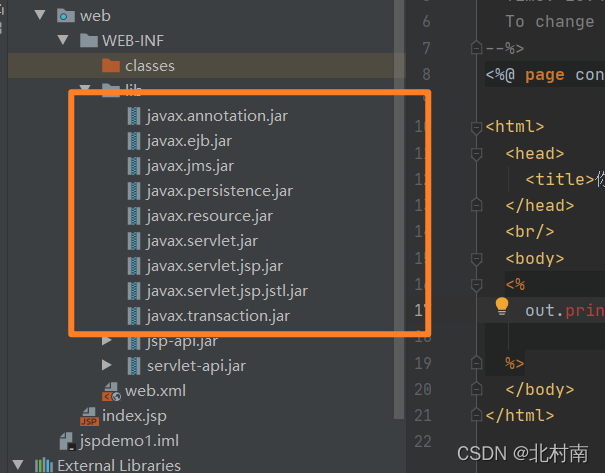The image size is (605, 473).
Task: Collapse the WEB-INF folder arrow
Action: click(x=63, y=40)
